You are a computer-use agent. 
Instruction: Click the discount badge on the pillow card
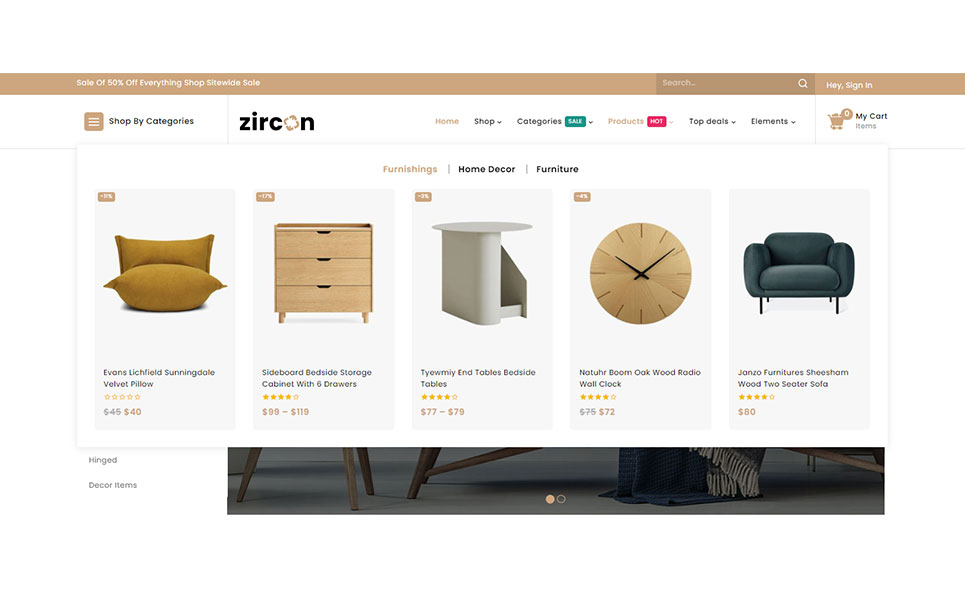tap(106, 197)
